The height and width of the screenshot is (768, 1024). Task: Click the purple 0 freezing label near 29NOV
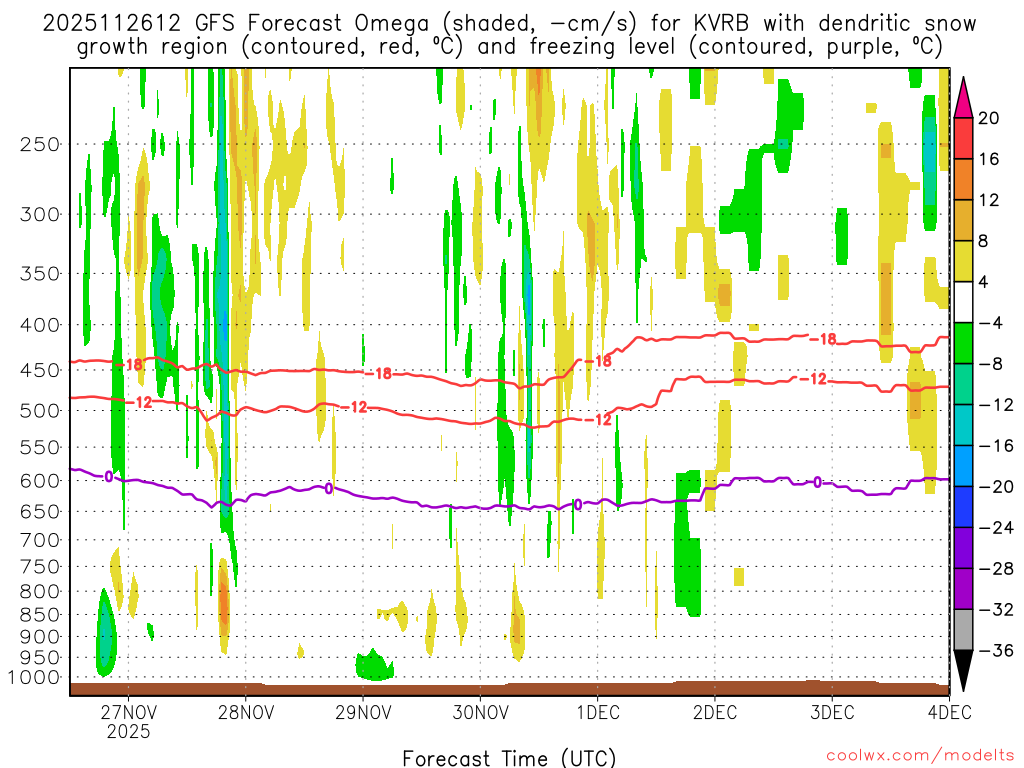point(328,488)
